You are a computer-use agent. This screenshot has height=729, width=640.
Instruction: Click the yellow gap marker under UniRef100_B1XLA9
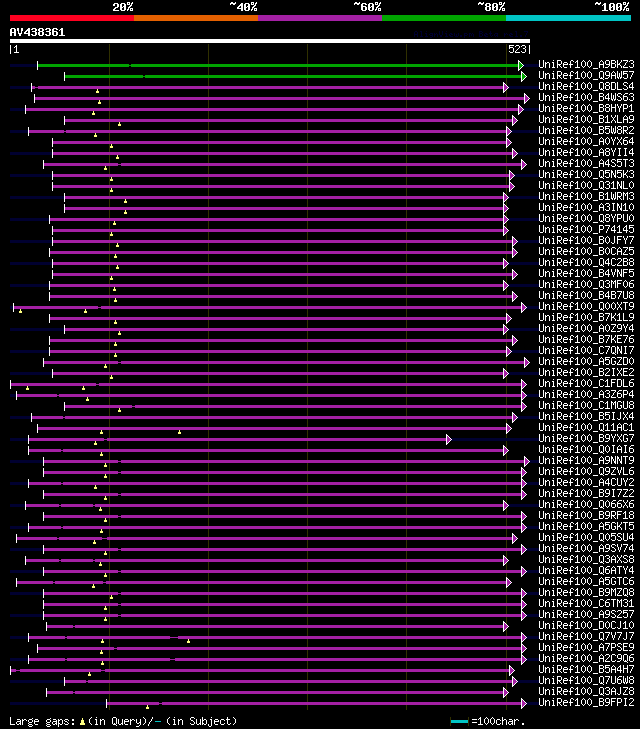(x=119, y=124)
